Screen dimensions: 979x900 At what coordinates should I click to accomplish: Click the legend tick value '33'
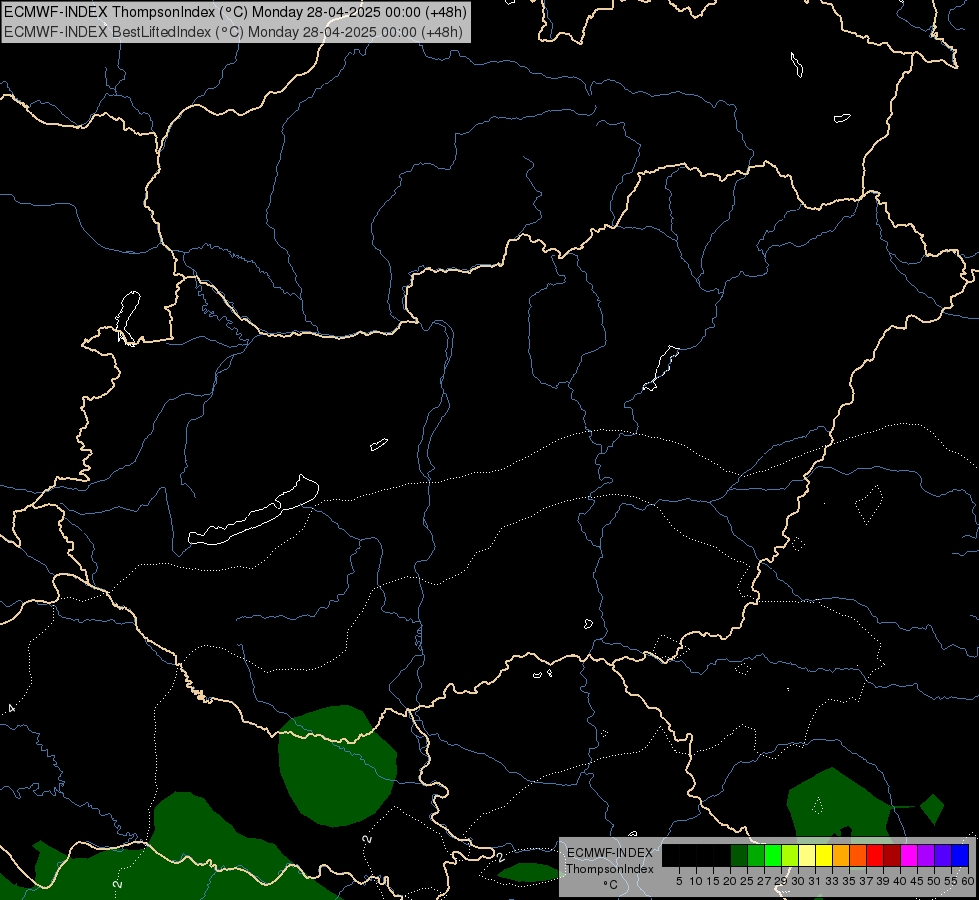(x=832, y=881)
